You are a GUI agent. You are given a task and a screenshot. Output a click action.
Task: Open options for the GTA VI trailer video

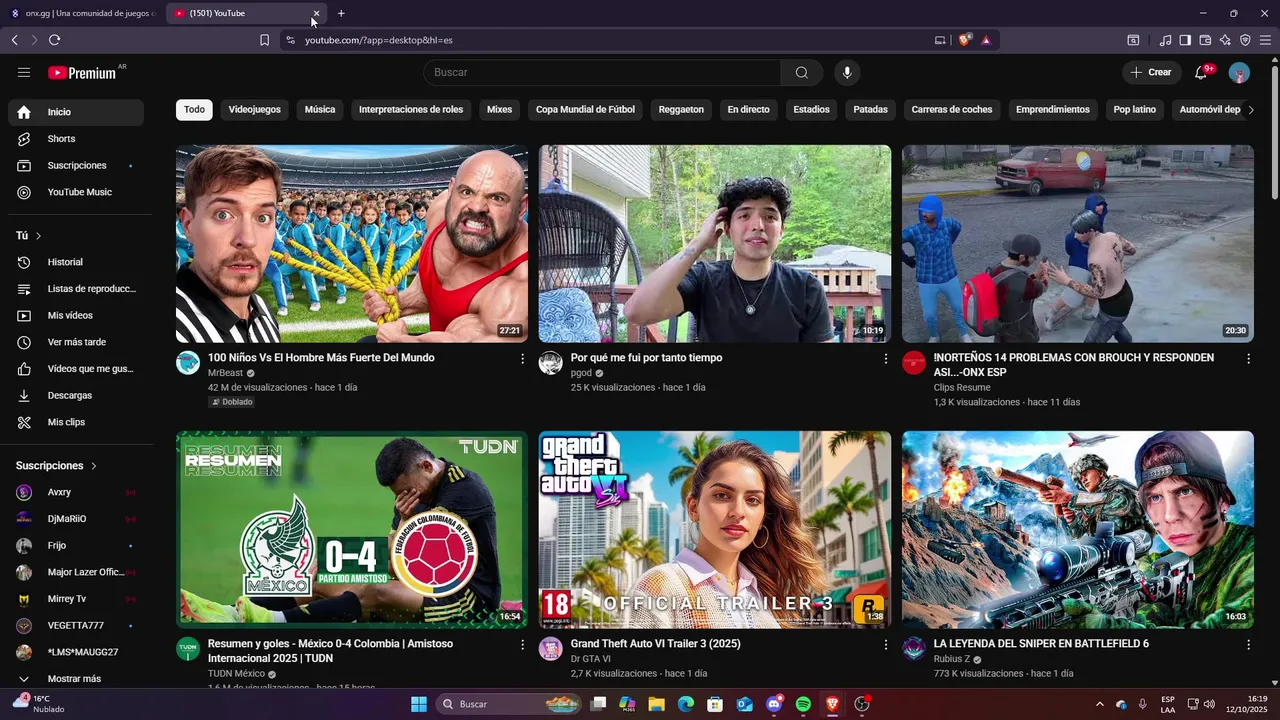(885, 645)
